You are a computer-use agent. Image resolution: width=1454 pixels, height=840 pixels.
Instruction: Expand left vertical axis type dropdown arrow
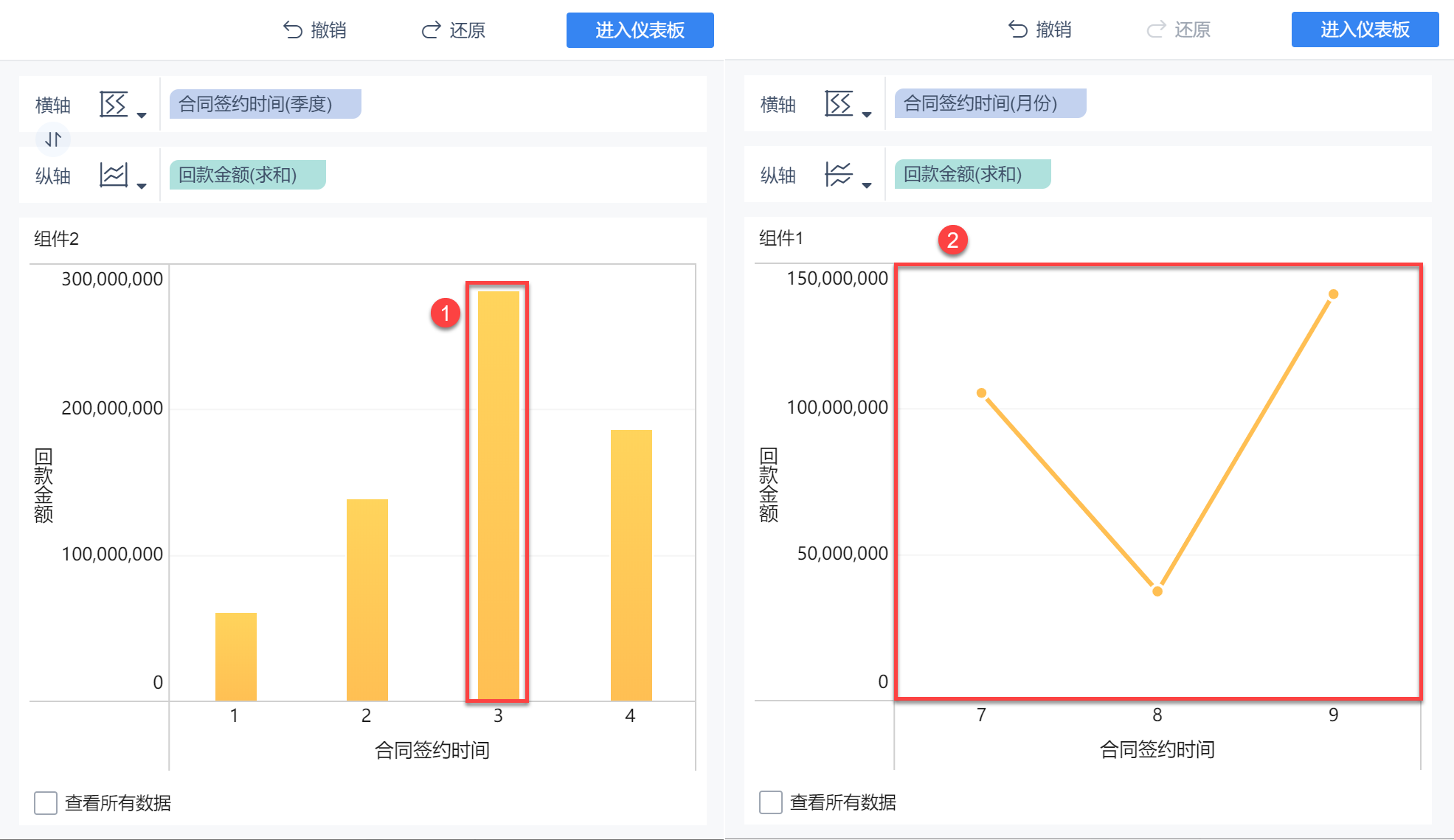click(x=142, y=186)
